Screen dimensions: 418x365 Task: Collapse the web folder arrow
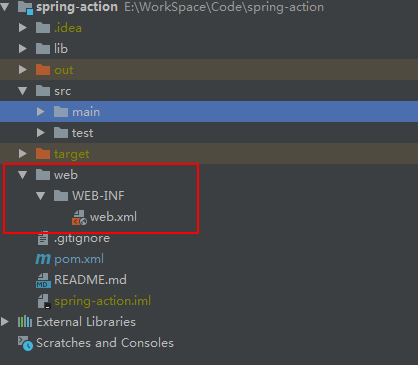[23, 175]
